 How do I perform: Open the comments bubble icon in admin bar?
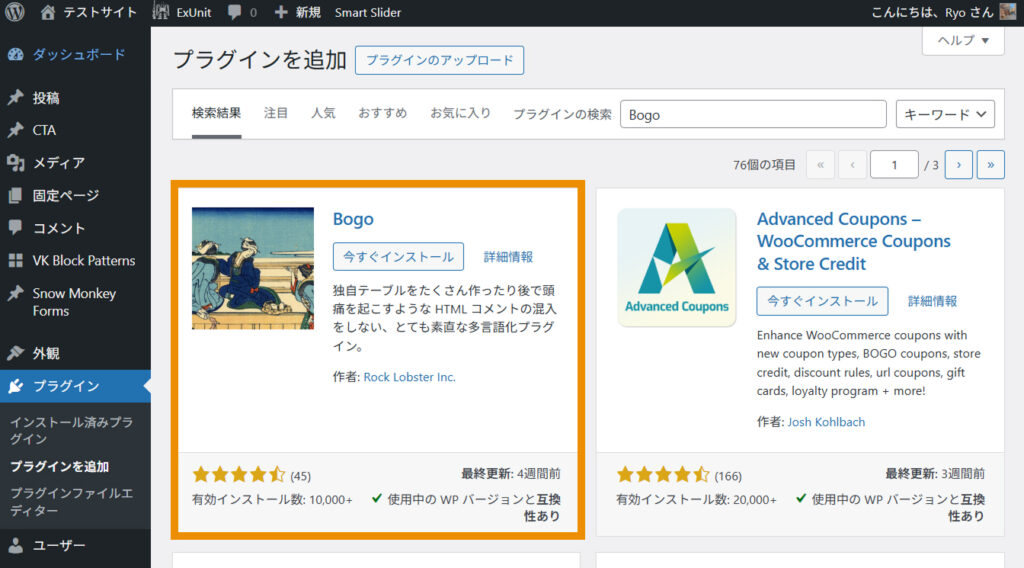[233, 13]
